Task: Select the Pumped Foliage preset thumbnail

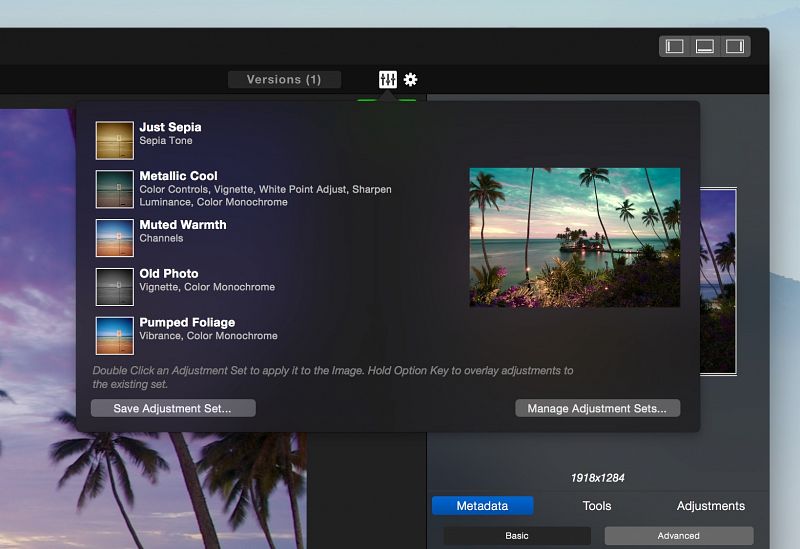Action: click(x=114, y=335)
